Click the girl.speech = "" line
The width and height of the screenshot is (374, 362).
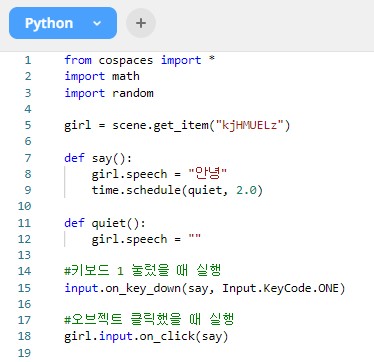pos(146,239)
